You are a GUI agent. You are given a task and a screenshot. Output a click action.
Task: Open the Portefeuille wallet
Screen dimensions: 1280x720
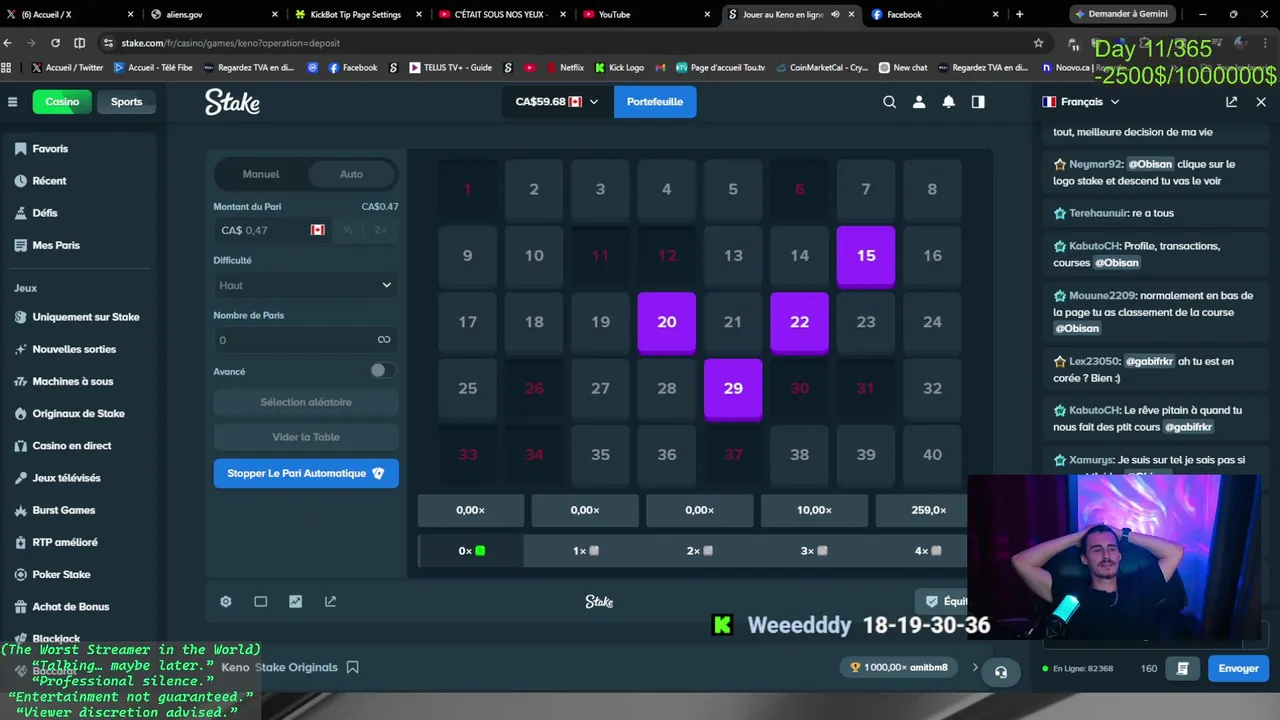pyautogui.click(x=655, y=102)
